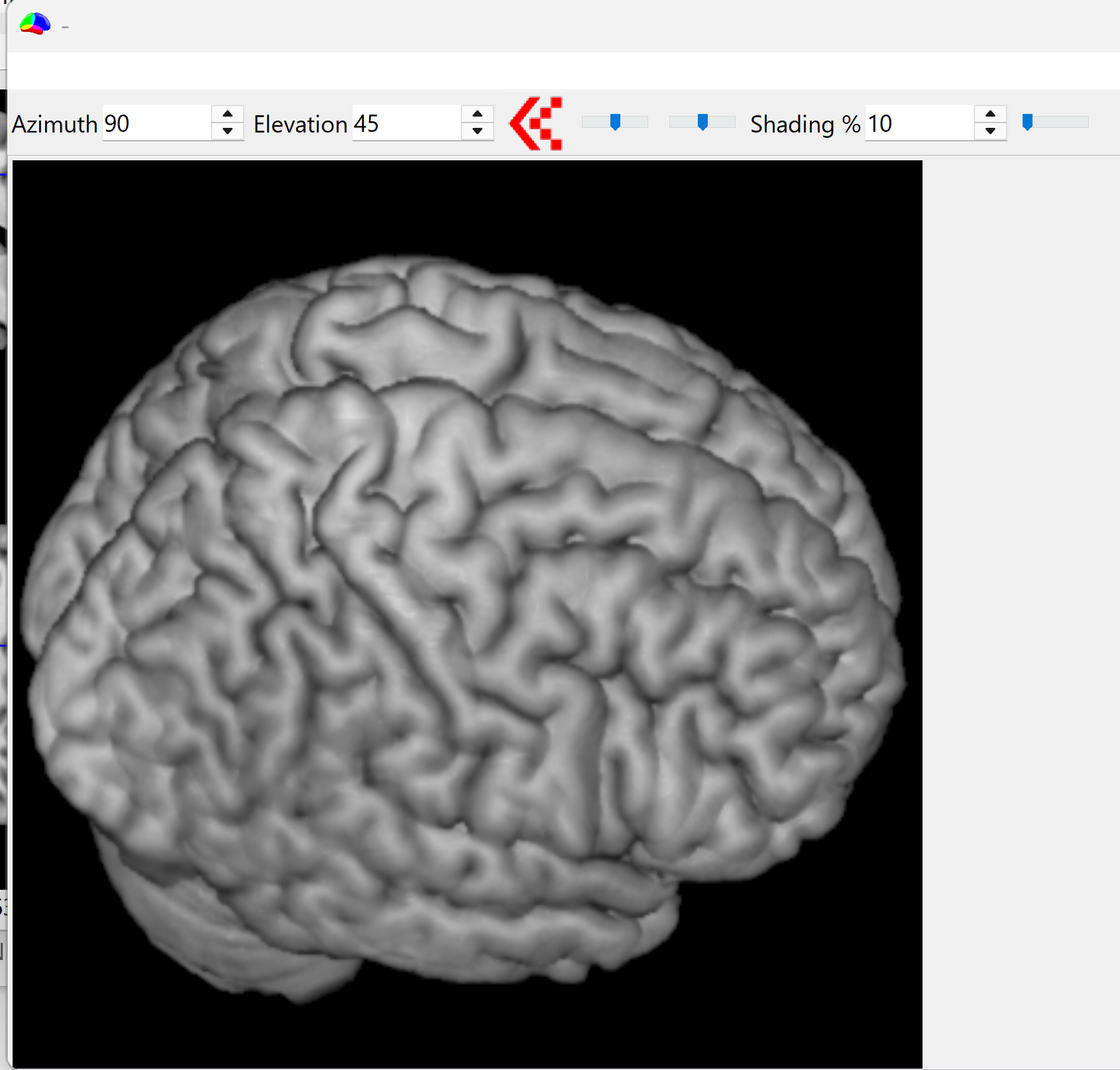Click inside the Azimuth value field

(x=156, y=123)
